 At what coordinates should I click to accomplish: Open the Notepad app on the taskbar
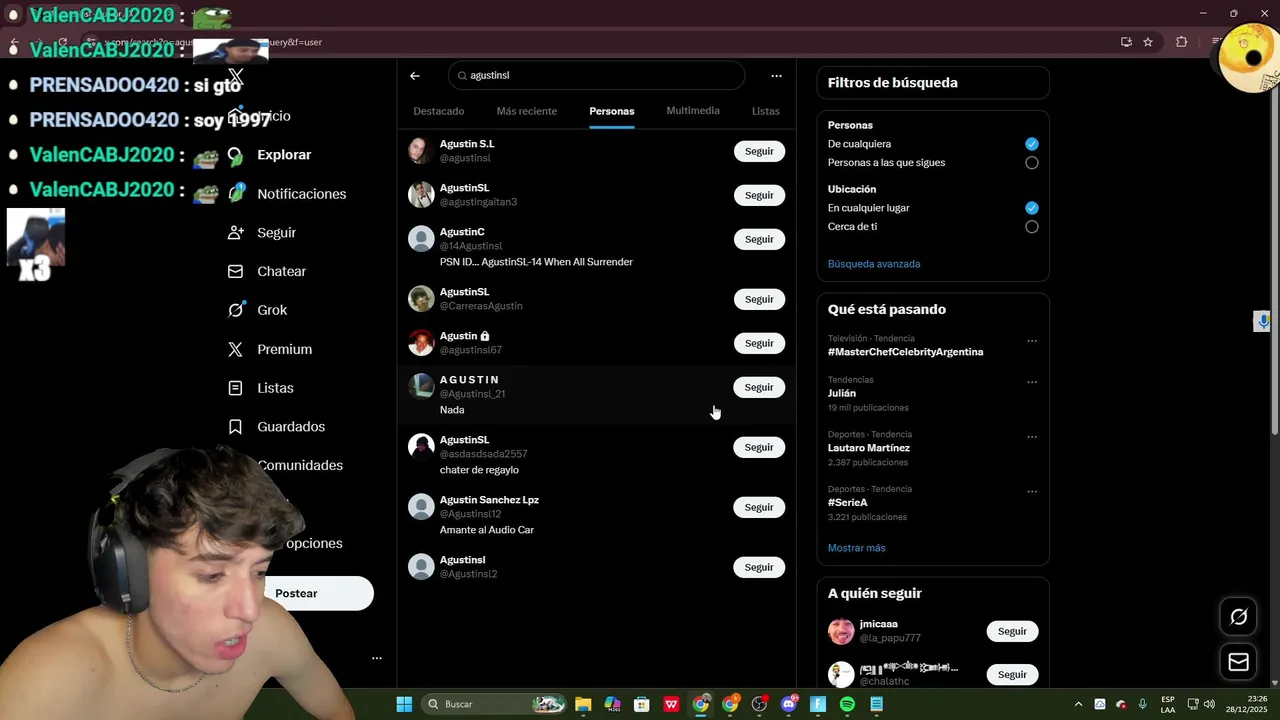point(877,704)
